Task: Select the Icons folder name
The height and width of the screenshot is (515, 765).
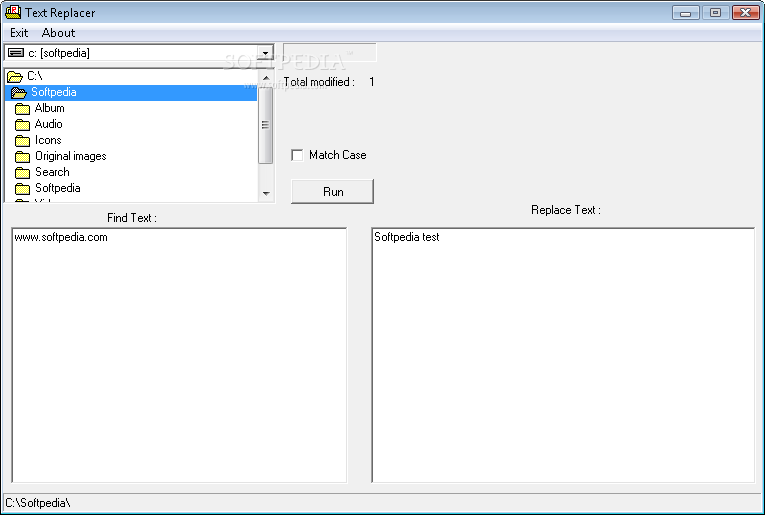Action: (48, 140)
